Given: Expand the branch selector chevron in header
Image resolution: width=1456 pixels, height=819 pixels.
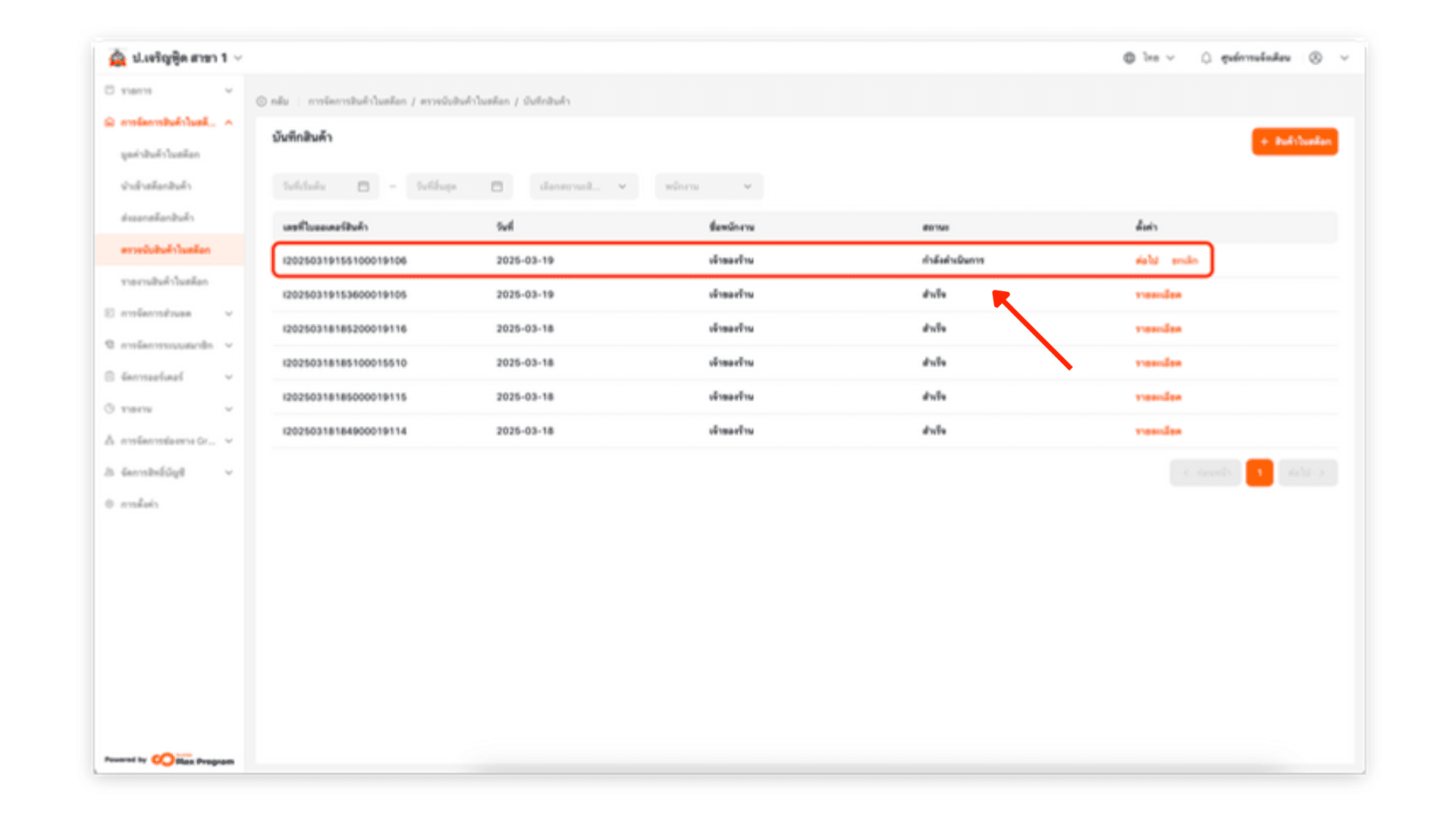Looking at the screenshot, I should pos(238,58).
